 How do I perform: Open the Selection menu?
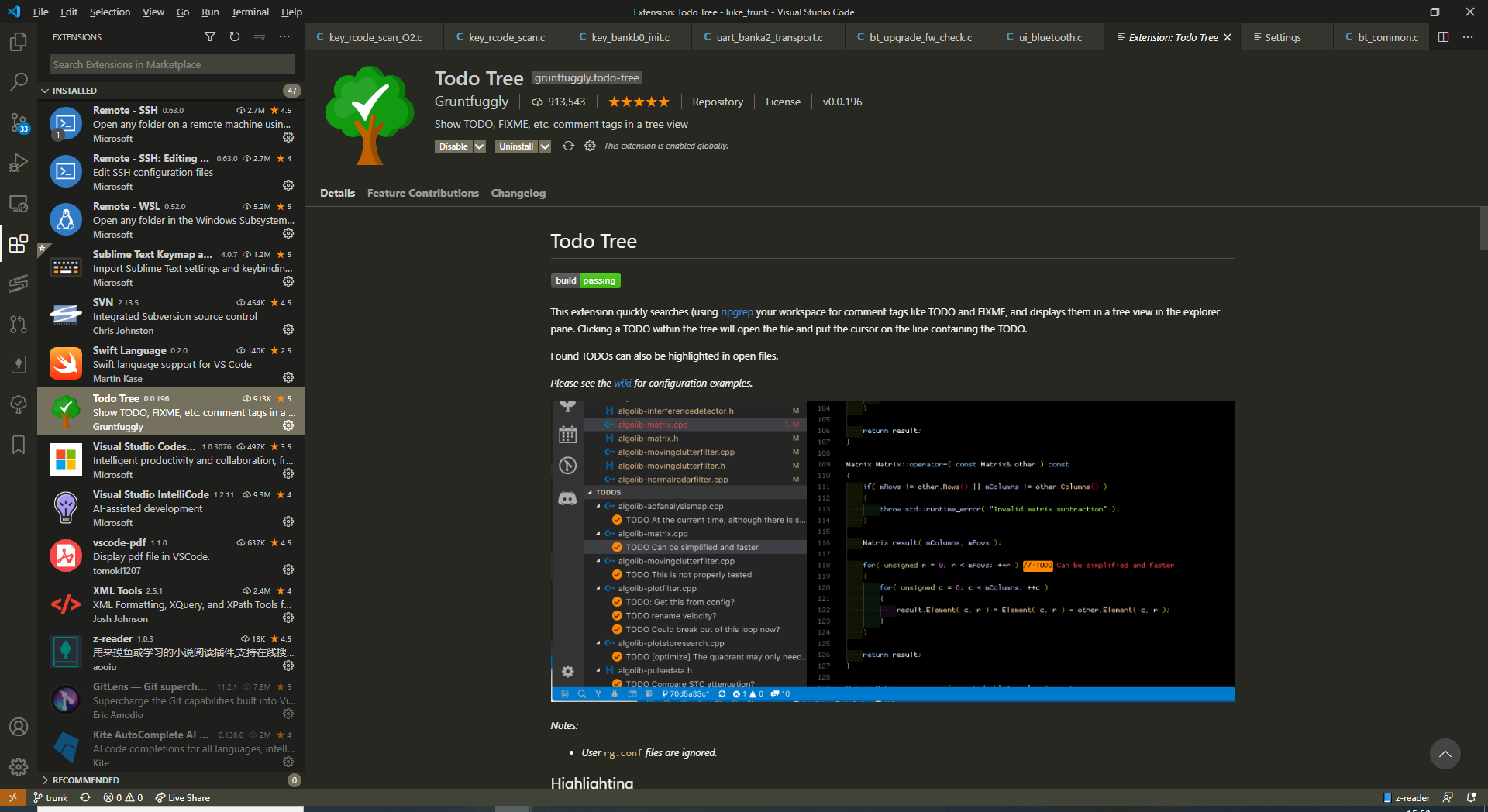click(110, 12)
